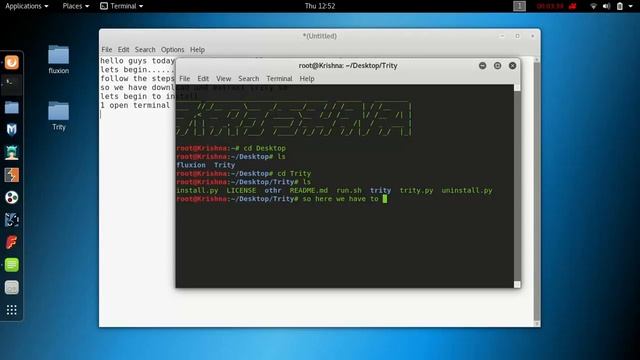This screenshot has width=640, height=360.
Task: Show all applications grid in dock
Action: pos(11,310)
